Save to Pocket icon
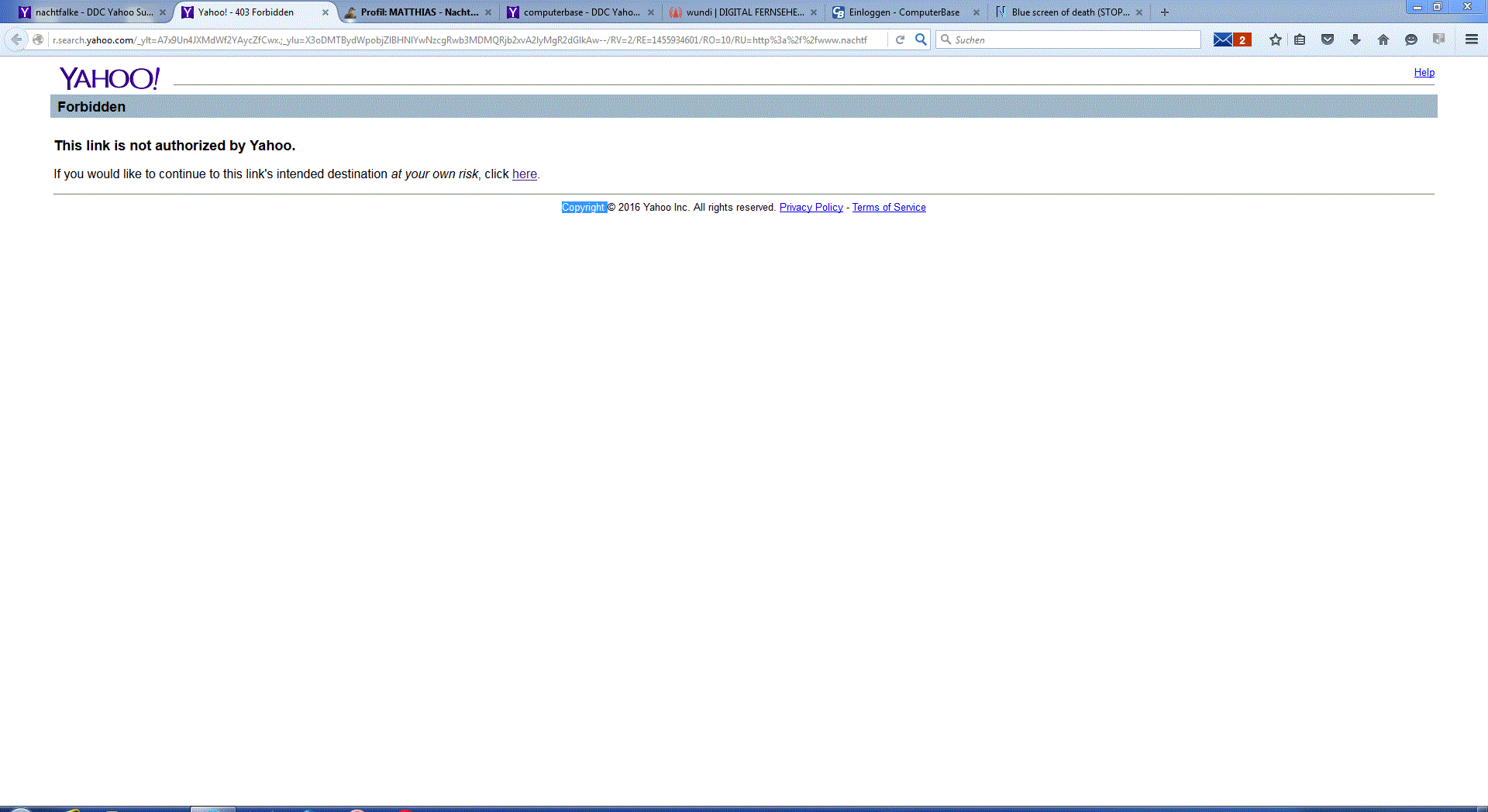The width and height of the screenshot is (1488, 812). click(x=1328, y=40)
